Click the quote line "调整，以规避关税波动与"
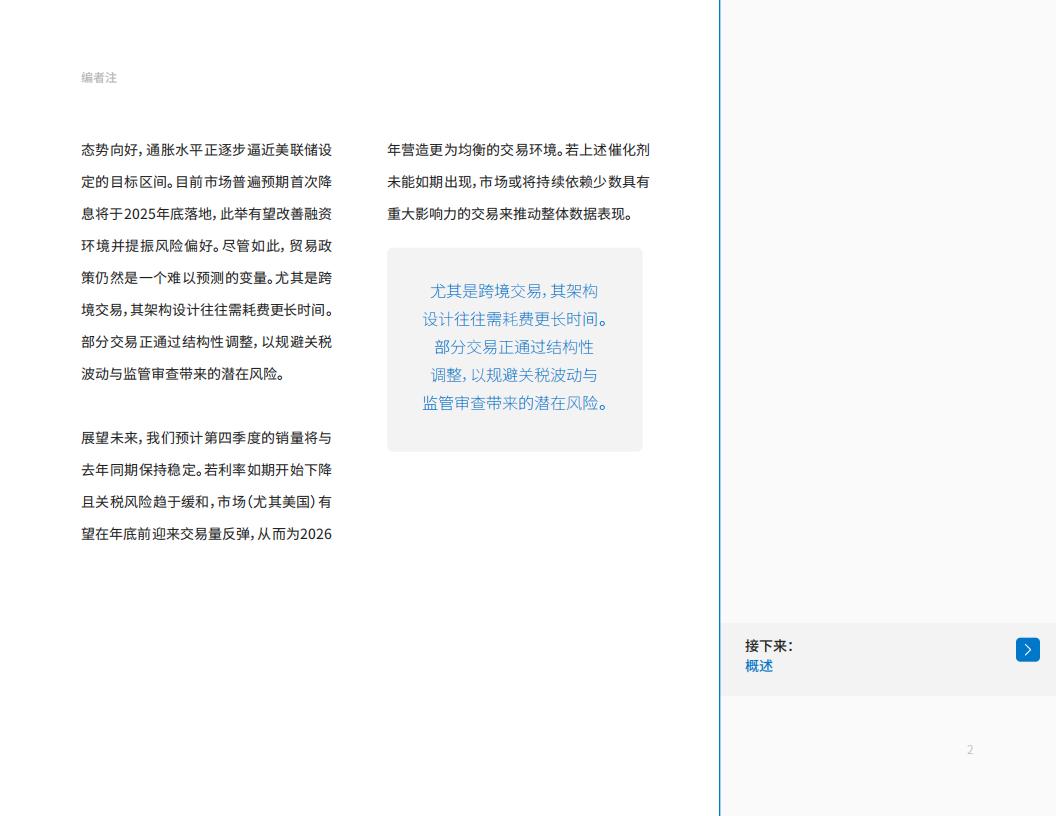The height and width of the screenshot is (816, 1056). (x=514, y=375)
